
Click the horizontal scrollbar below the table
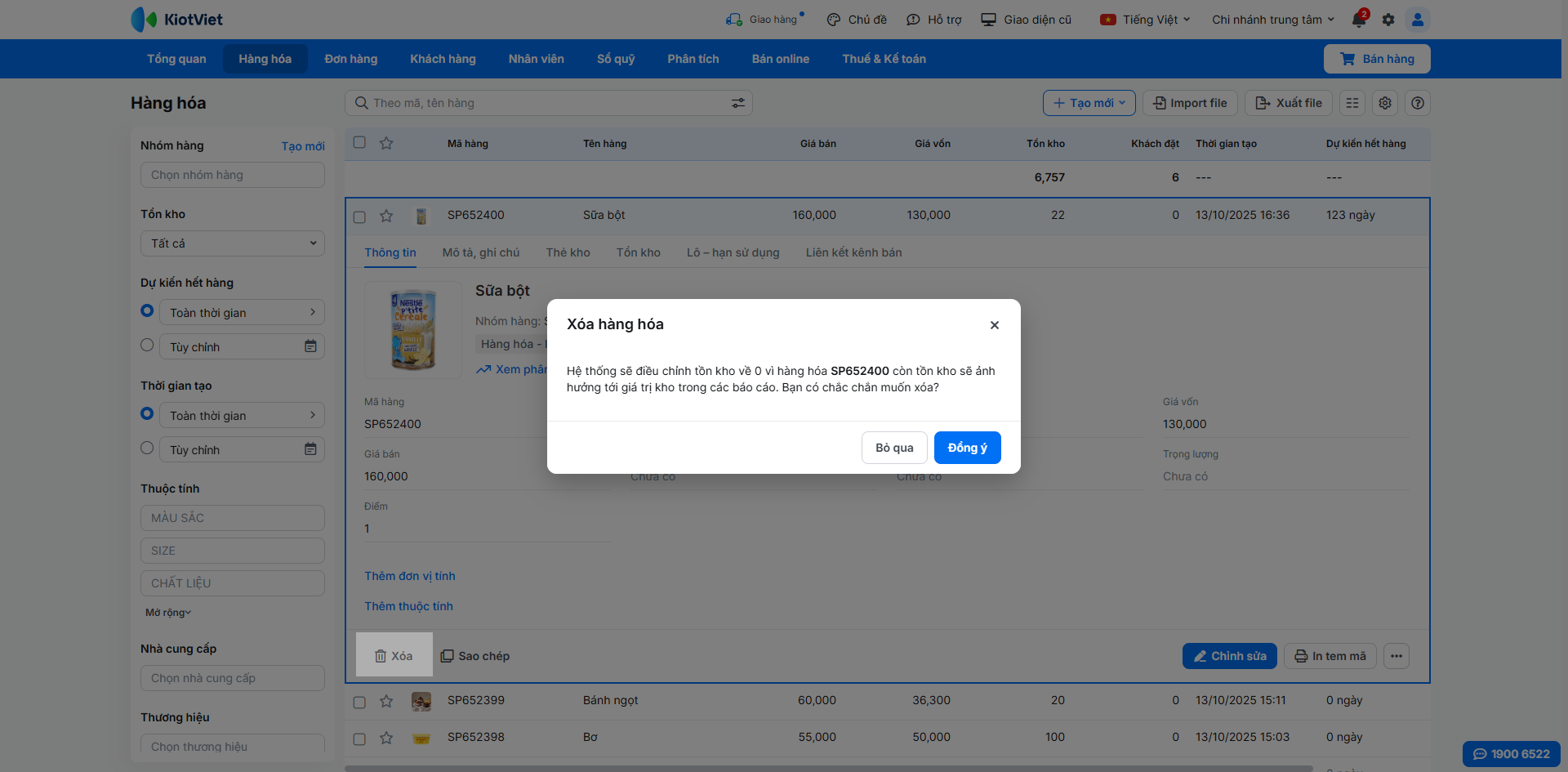tap(828, 769)
